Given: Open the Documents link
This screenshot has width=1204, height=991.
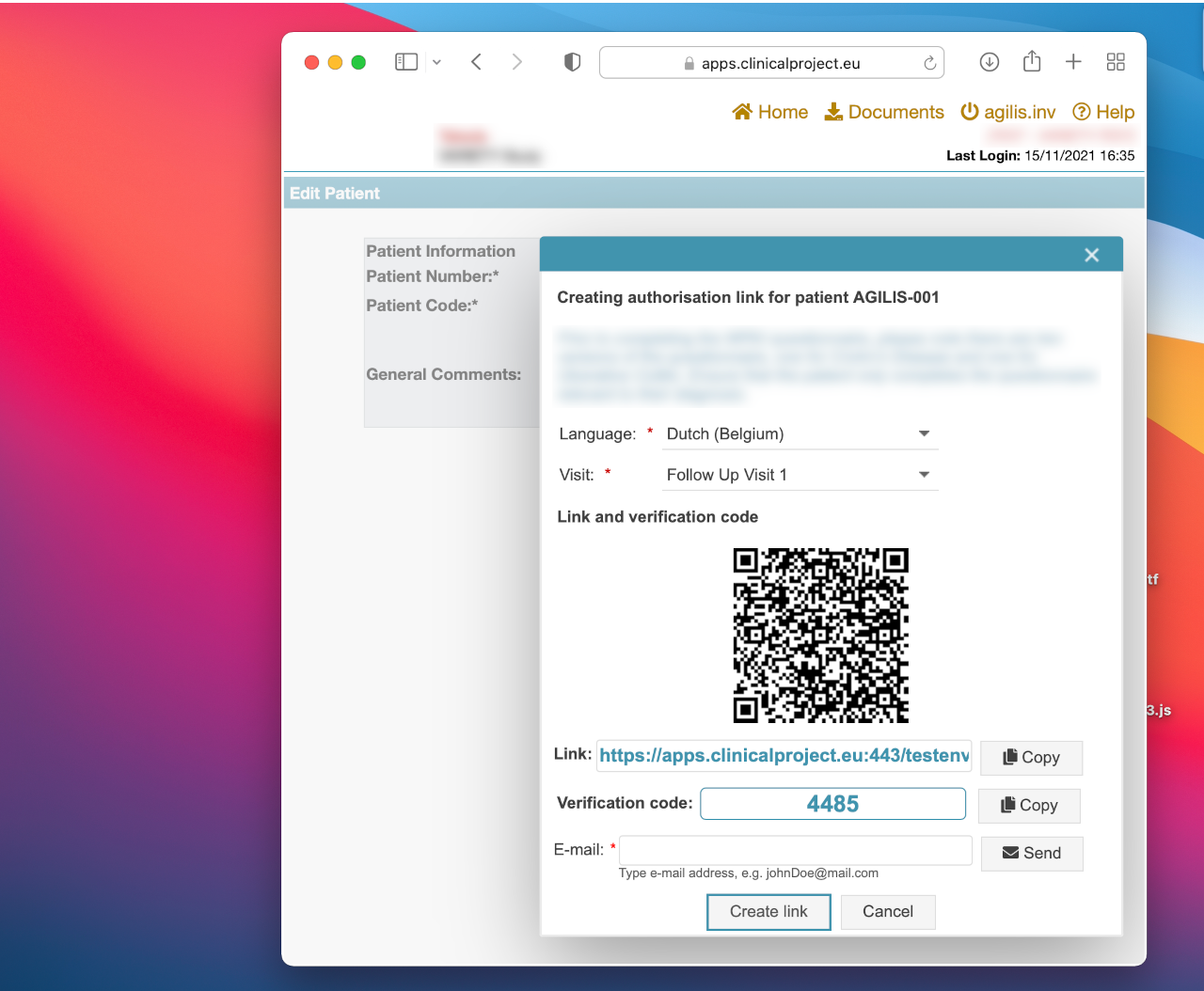Looking at the screenshot, I should [884, 112].
